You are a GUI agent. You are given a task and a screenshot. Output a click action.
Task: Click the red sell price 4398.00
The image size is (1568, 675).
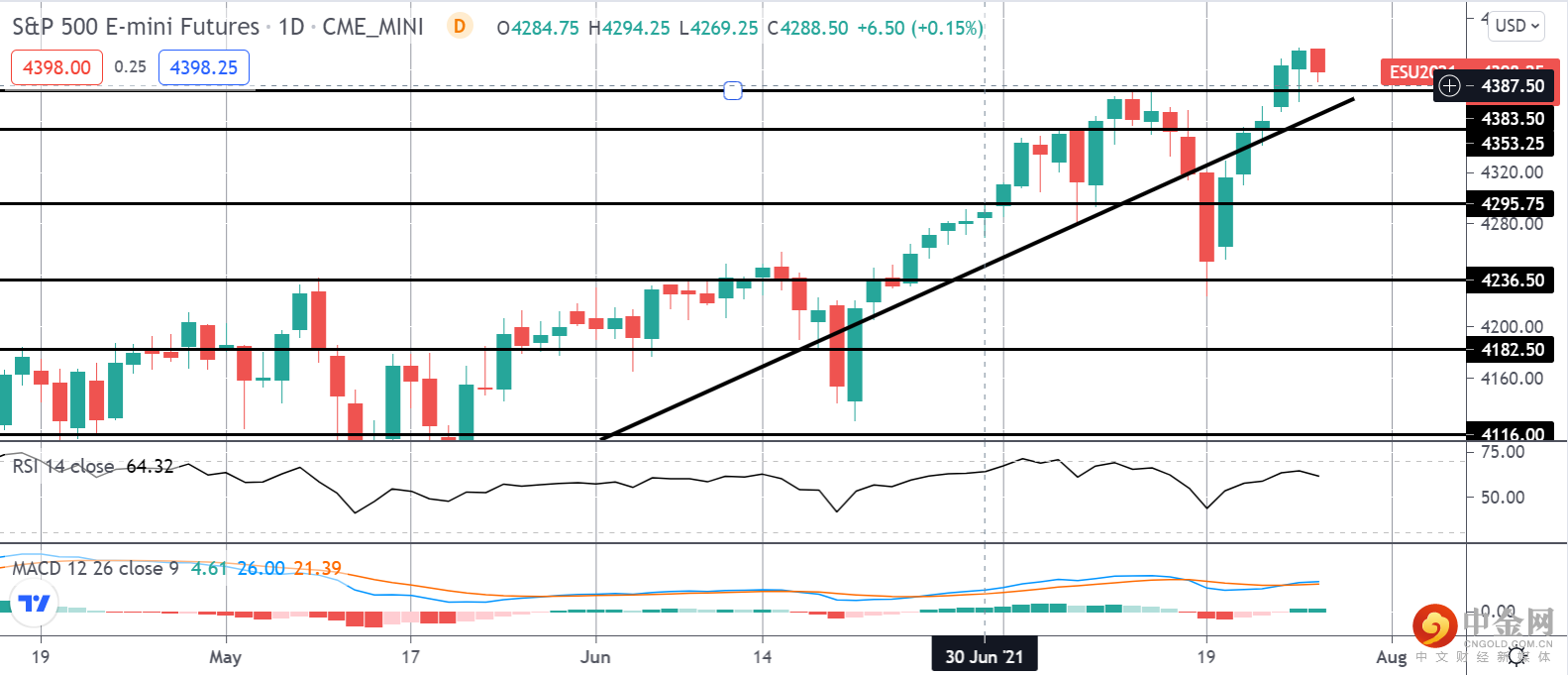pyautogui.click(x=56, y=67)
